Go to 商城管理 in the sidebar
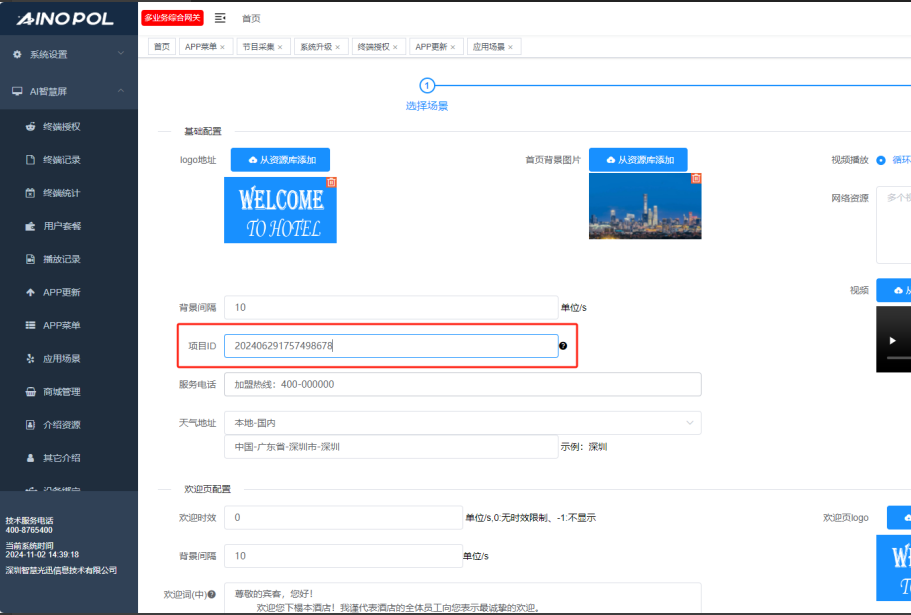This screenshot has width=911, height=615. click(x=61, y=391)
